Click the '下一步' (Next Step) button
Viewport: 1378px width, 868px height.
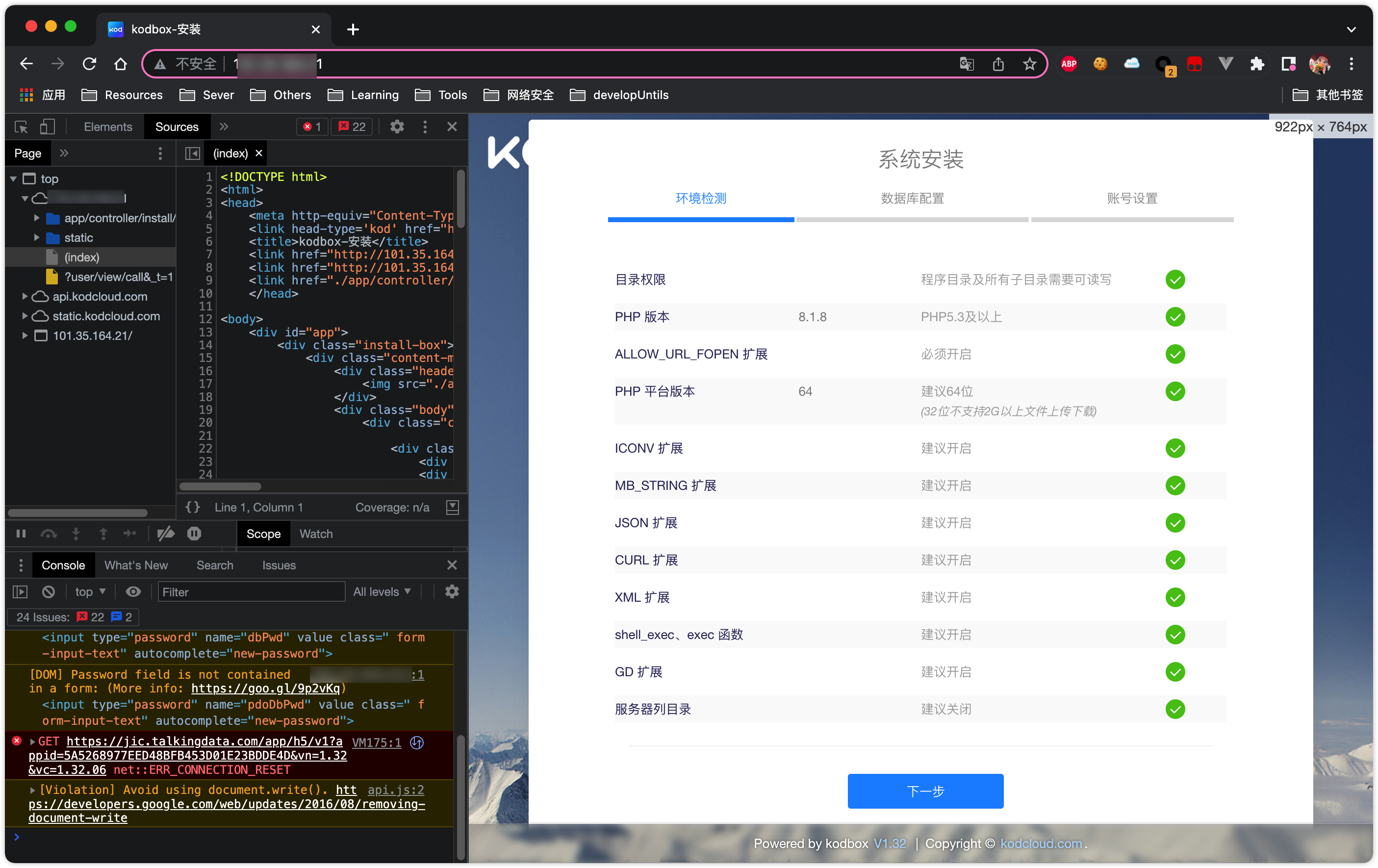pos(924,791)
